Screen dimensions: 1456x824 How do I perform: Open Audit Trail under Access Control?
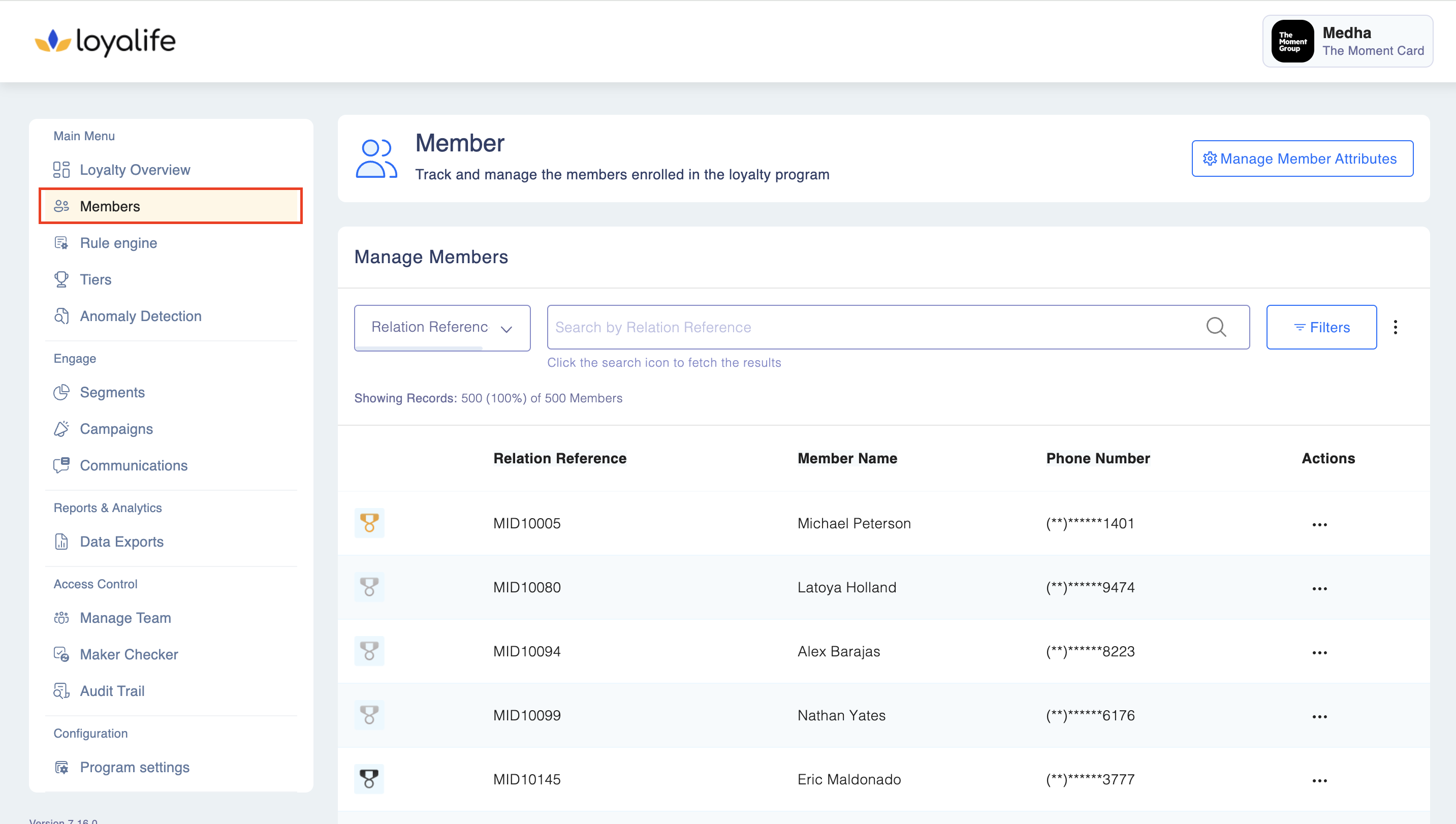tap(112, 690)
